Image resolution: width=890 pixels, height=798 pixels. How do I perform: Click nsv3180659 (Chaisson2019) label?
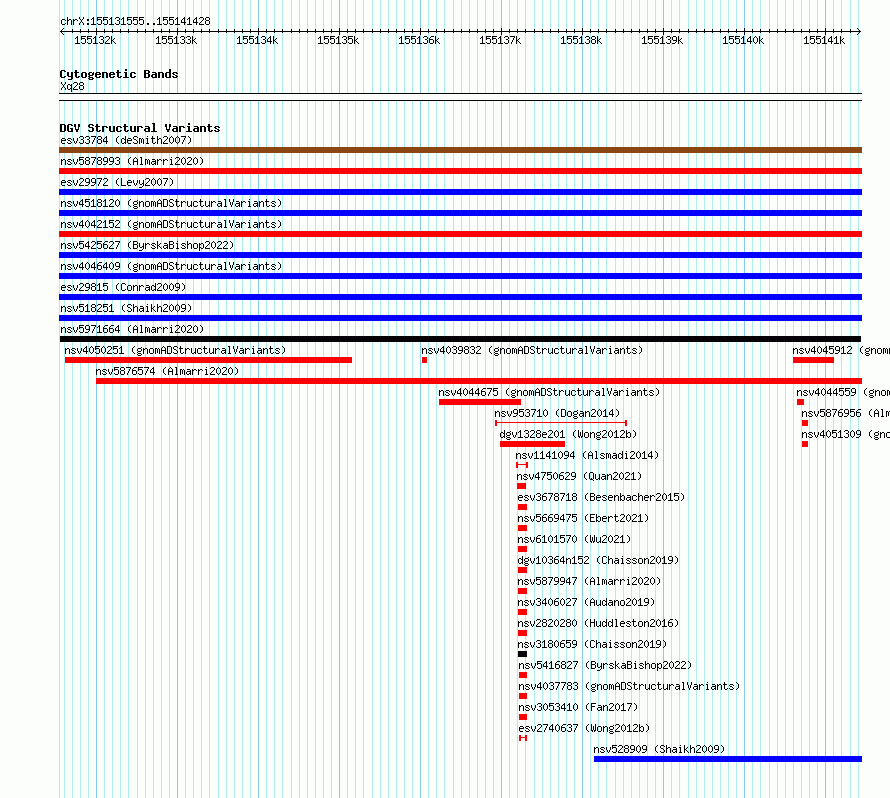tap(593, 644)
